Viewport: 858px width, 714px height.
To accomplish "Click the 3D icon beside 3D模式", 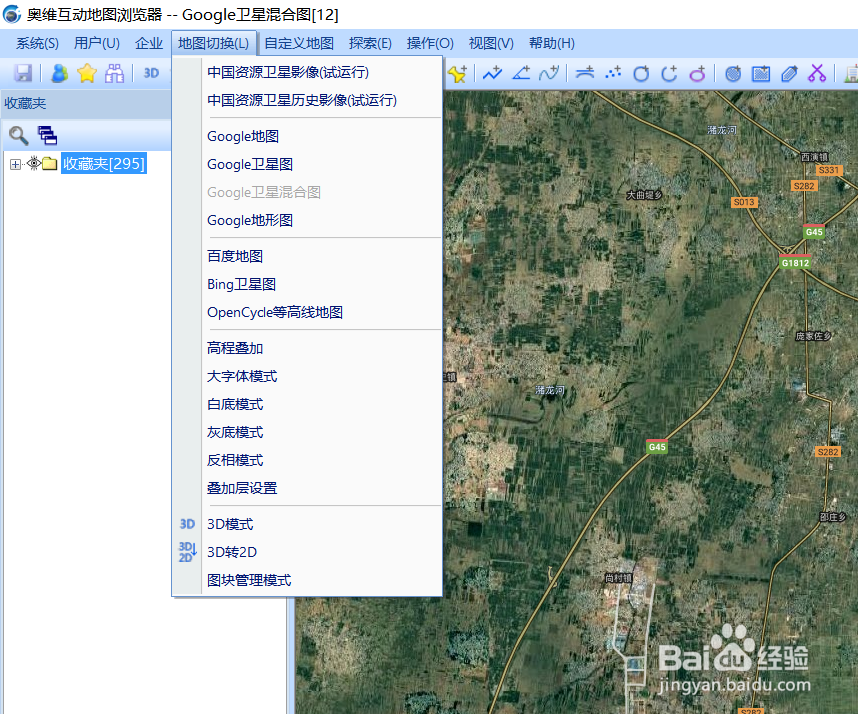I will point(187,524).
